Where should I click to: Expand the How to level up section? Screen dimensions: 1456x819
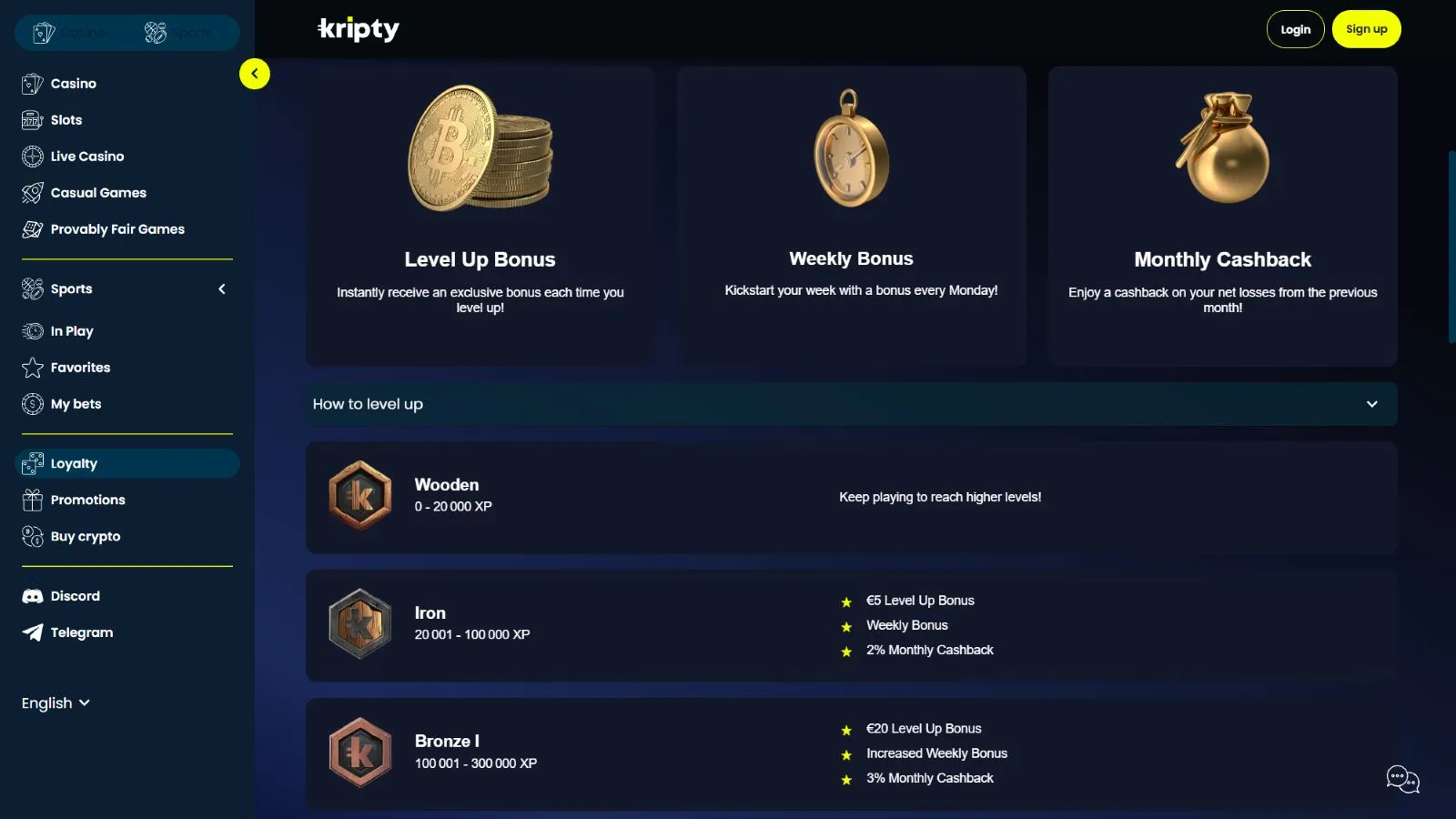1371,404
